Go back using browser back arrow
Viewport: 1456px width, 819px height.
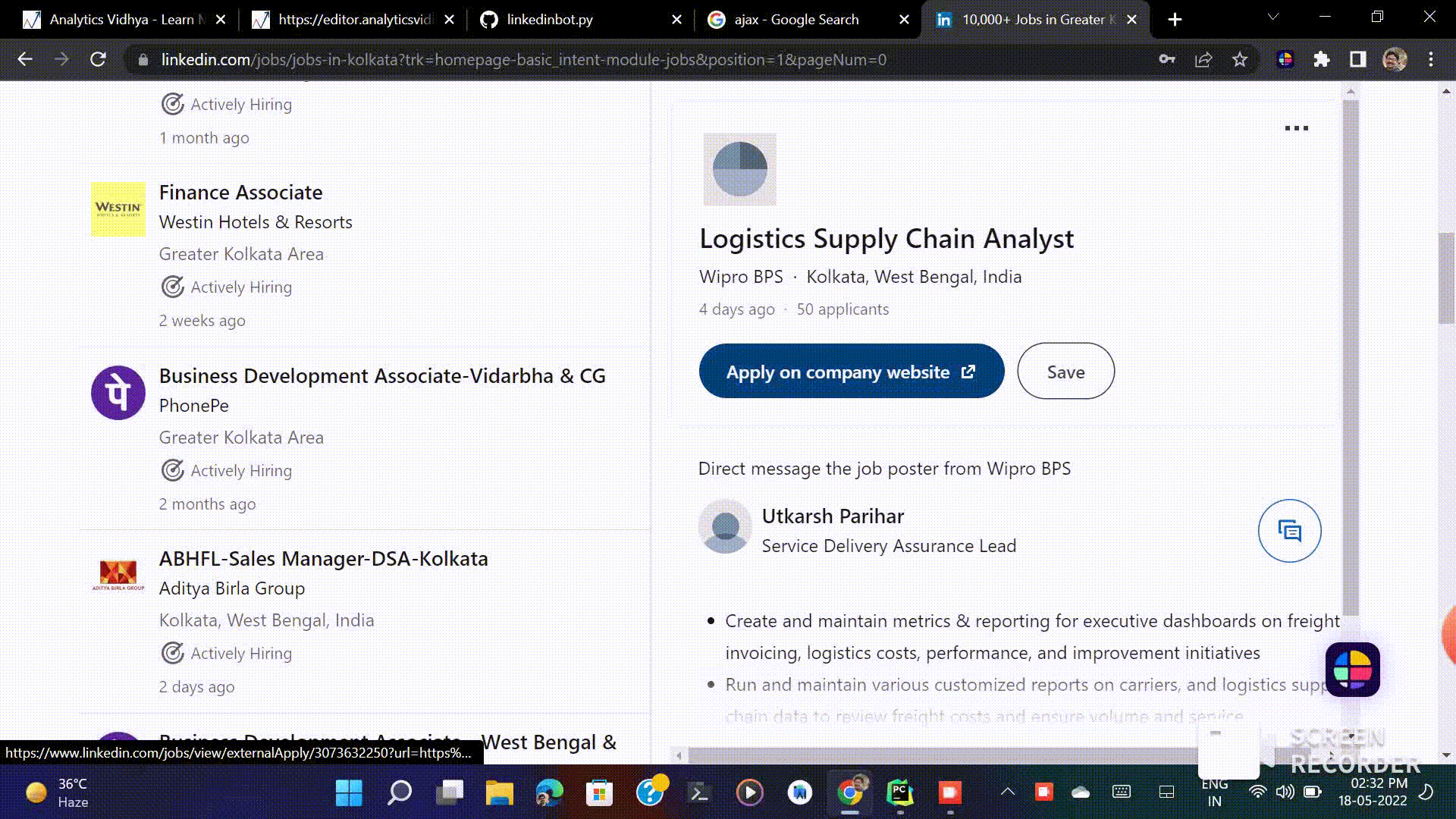click(25, 59)
